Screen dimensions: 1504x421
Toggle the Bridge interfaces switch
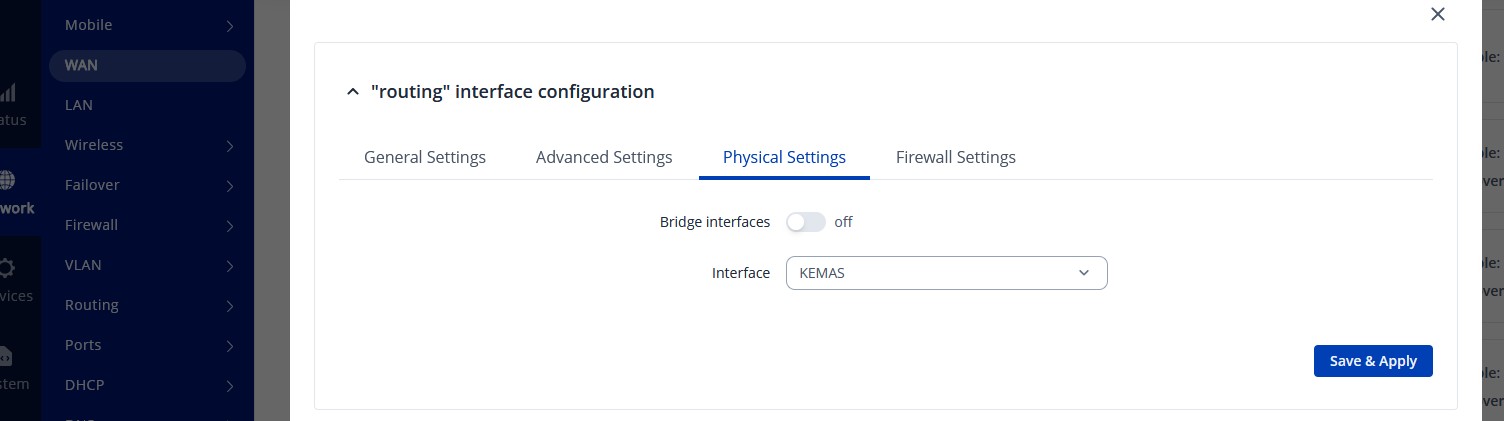(x=805, y=222)
